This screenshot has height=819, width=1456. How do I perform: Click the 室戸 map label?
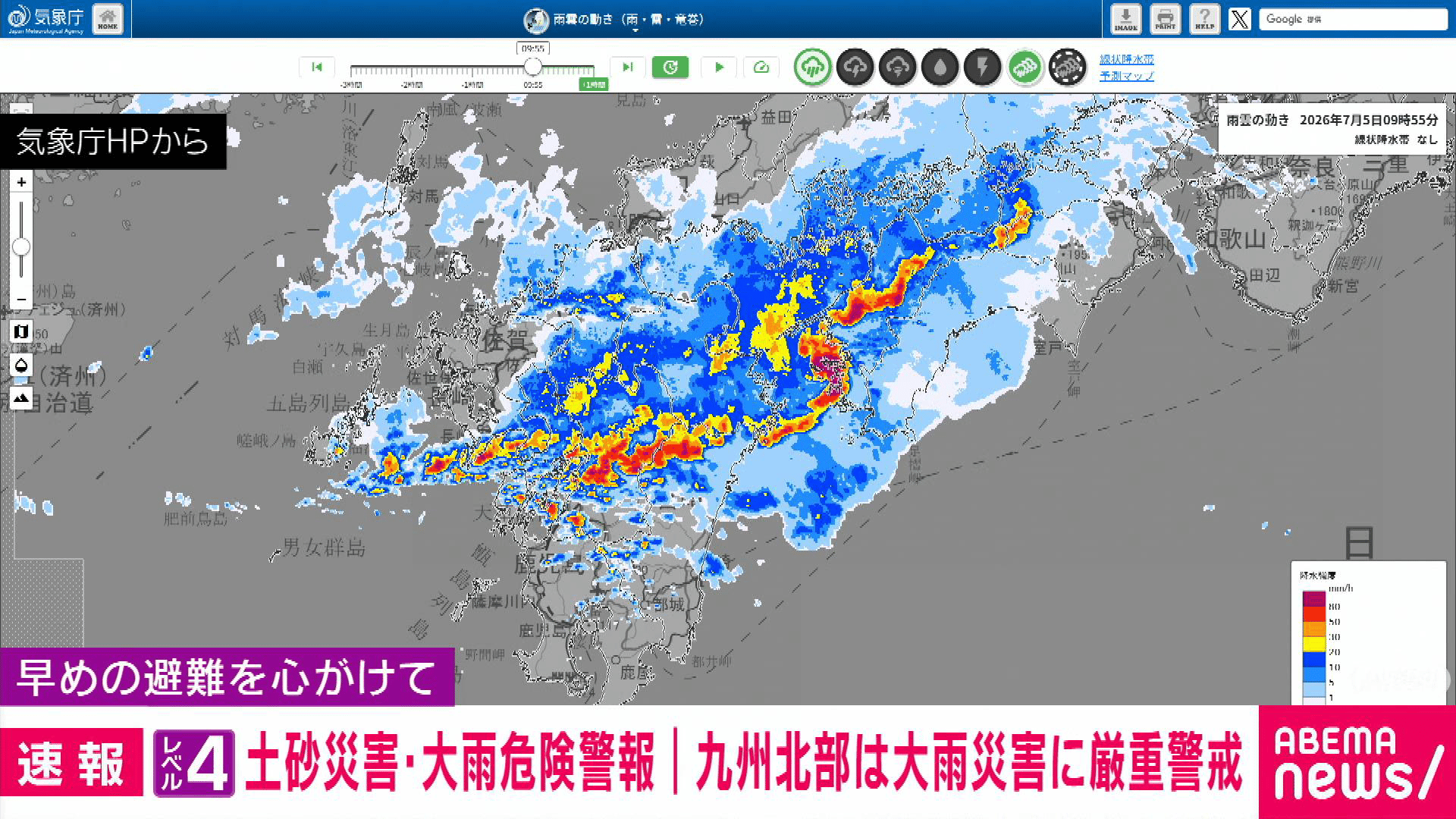pos(1047,347)
